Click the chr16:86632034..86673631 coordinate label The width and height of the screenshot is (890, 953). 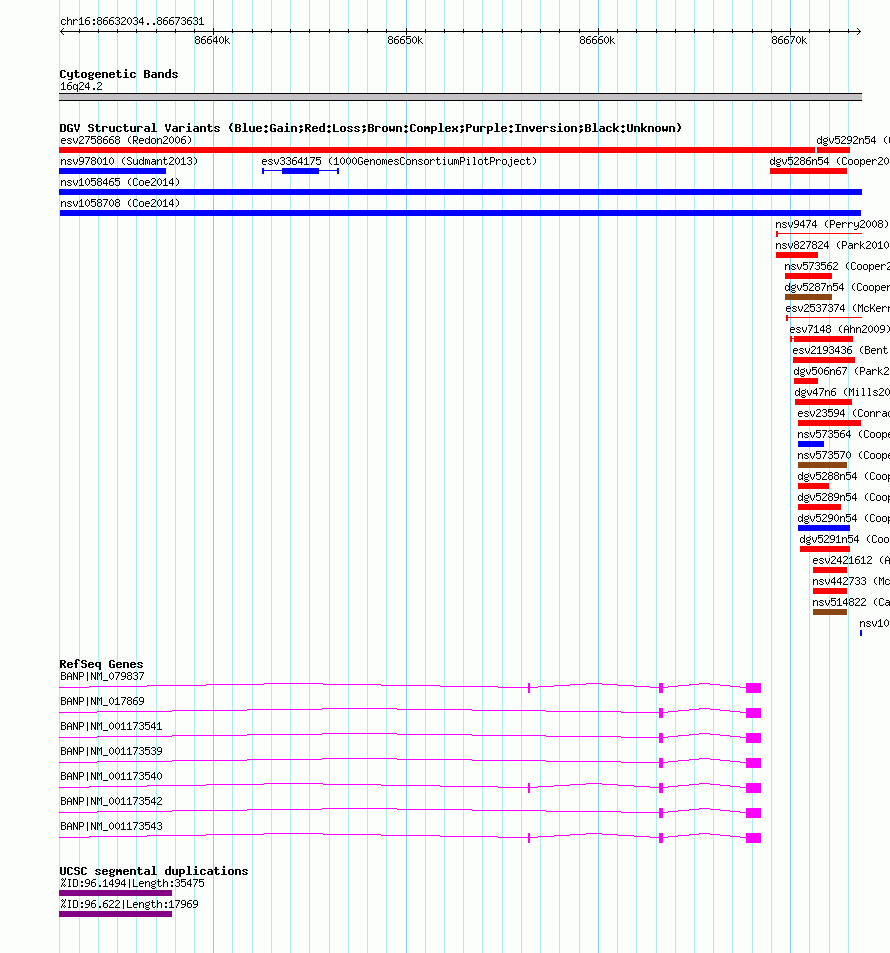coord(132,21)
